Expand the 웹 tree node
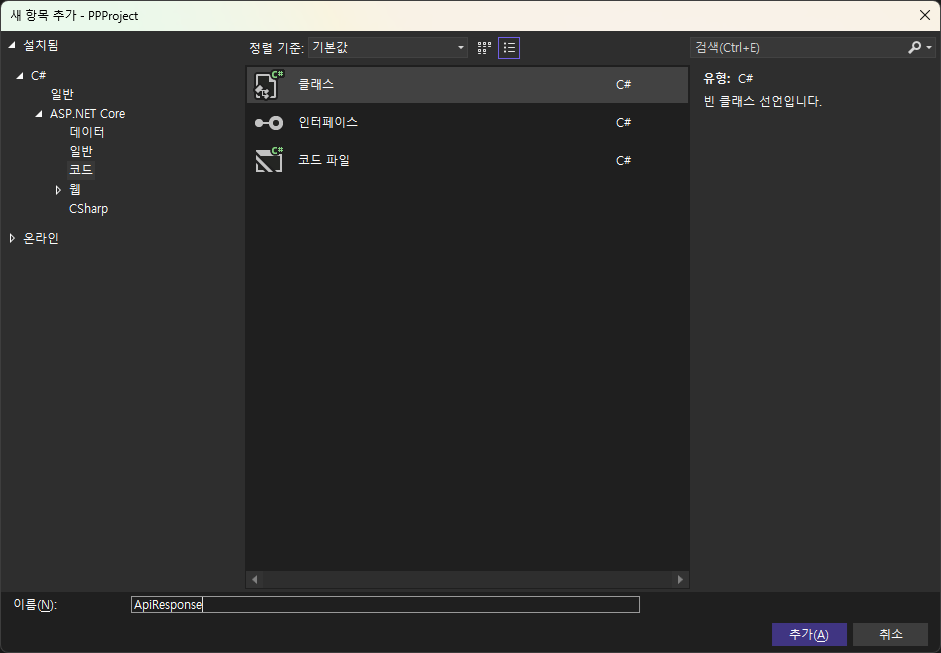The image size is (941, 653). [58, 190]
